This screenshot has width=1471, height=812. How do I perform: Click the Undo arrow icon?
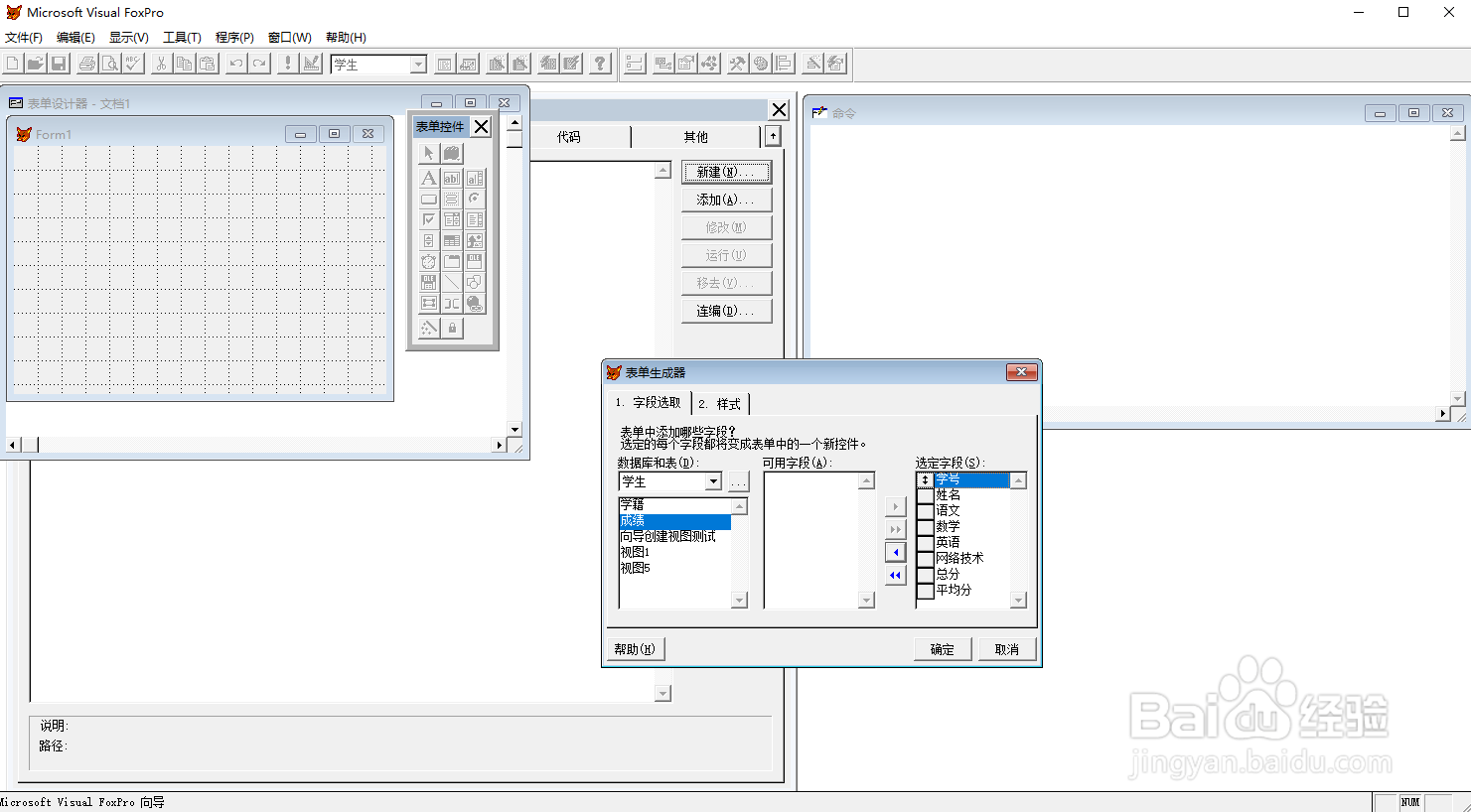tap(235, 64)
